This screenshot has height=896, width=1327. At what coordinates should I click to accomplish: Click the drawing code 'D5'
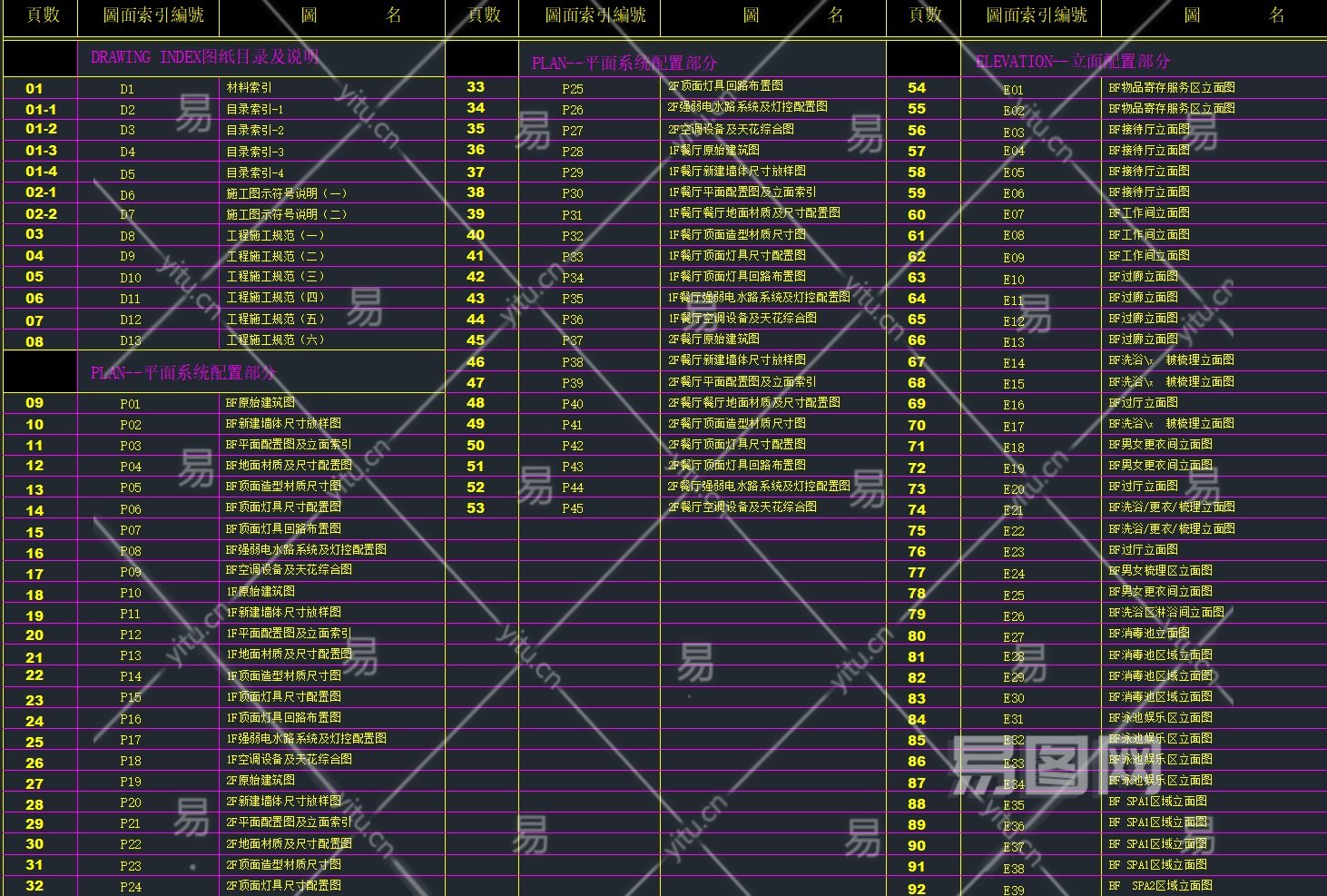tap(127, 173)
